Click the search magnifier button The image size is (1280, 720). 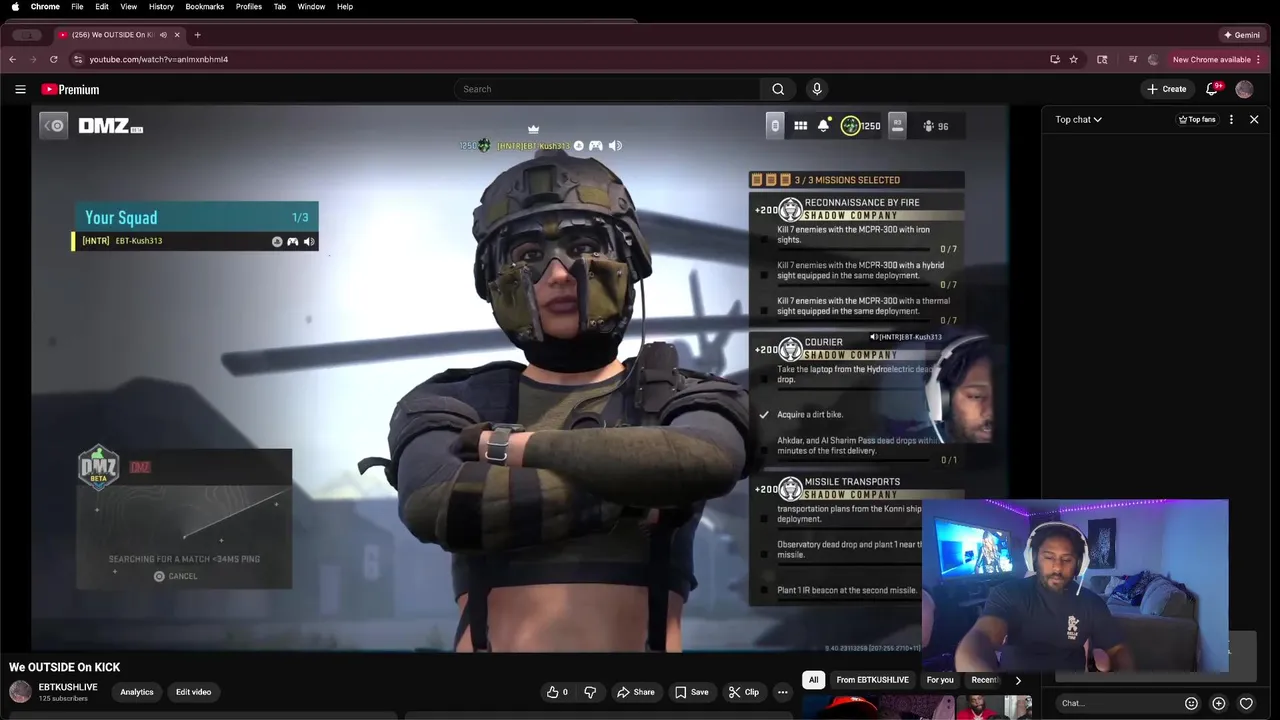(778, 89)
